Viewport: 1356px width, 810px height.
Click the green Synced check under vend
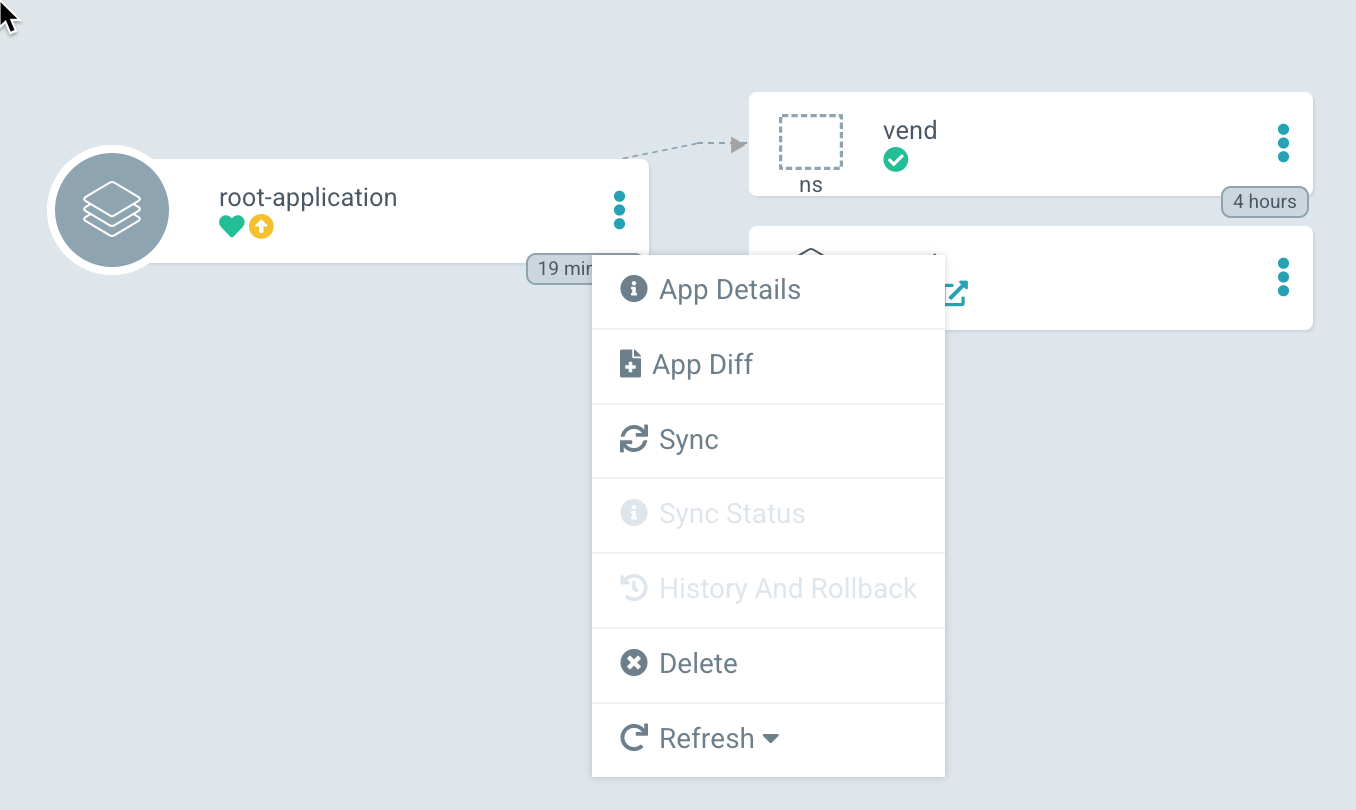pyautogui.click(x=895, y=159)
